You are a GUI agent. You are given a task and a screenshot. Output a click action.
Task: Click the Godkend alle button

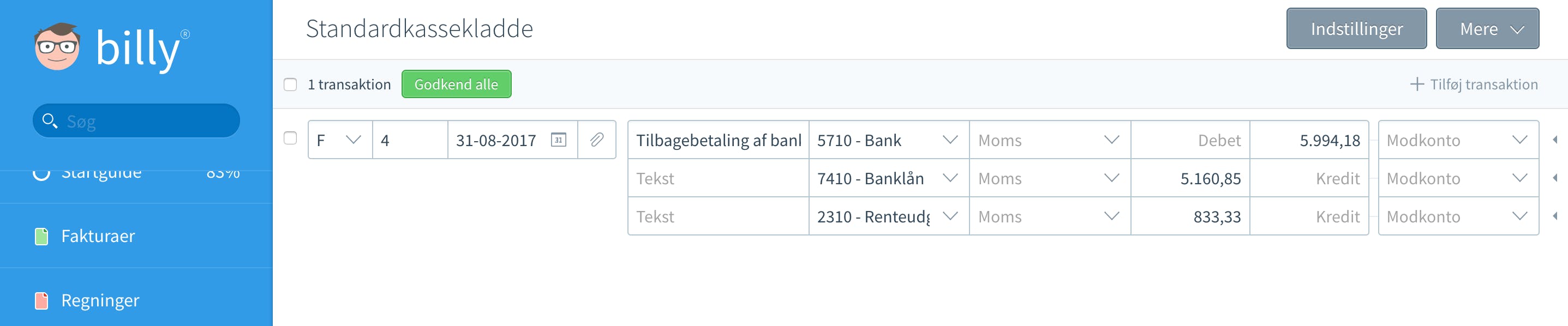point(456,84)
